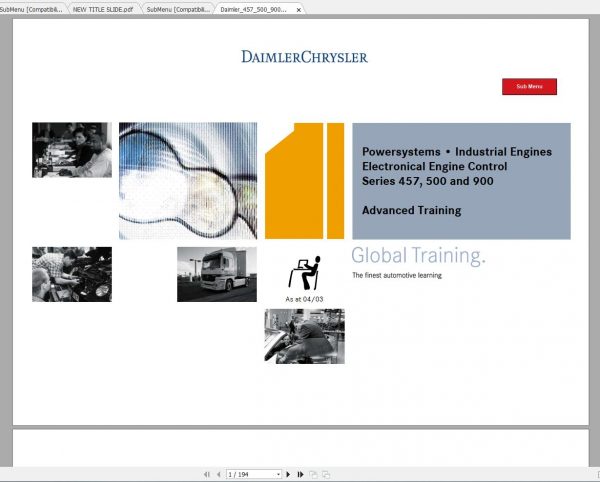
Task: Click the DaimlerChrysler logo
Action: [x=304, y=57]
